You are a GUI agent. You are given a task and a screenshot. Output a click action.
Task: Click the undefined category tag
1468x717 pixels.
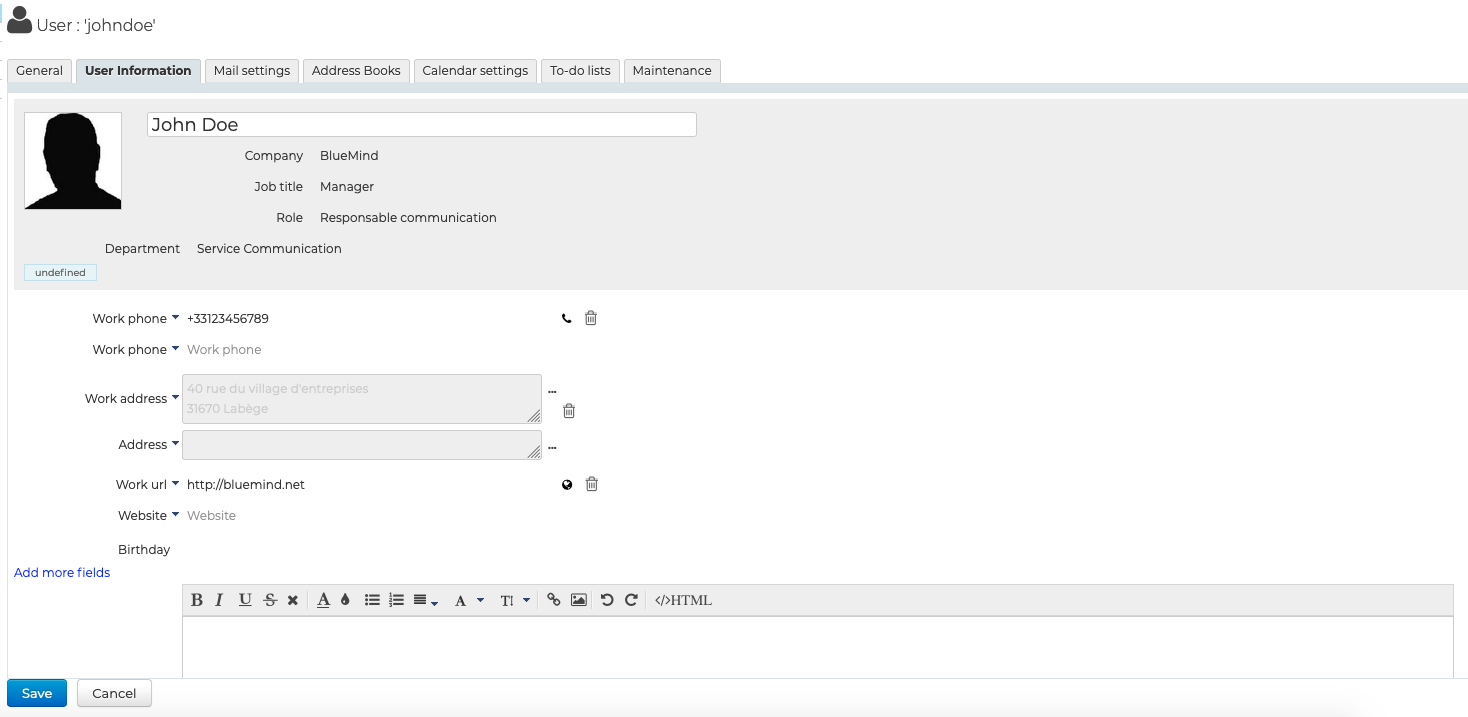point(60,272)
